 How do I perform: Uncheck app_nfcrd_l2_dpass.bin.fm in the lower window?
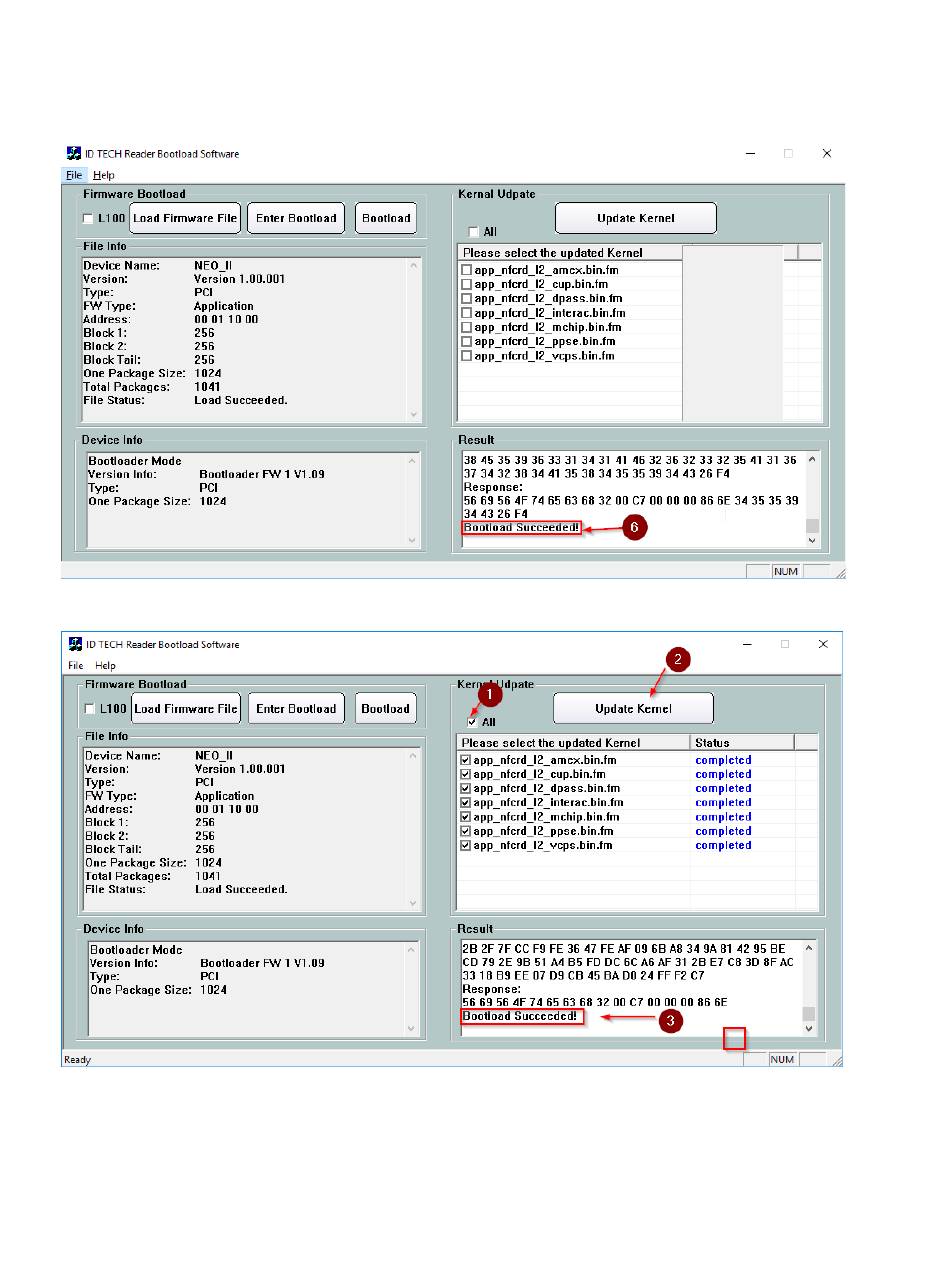[465, 788]
